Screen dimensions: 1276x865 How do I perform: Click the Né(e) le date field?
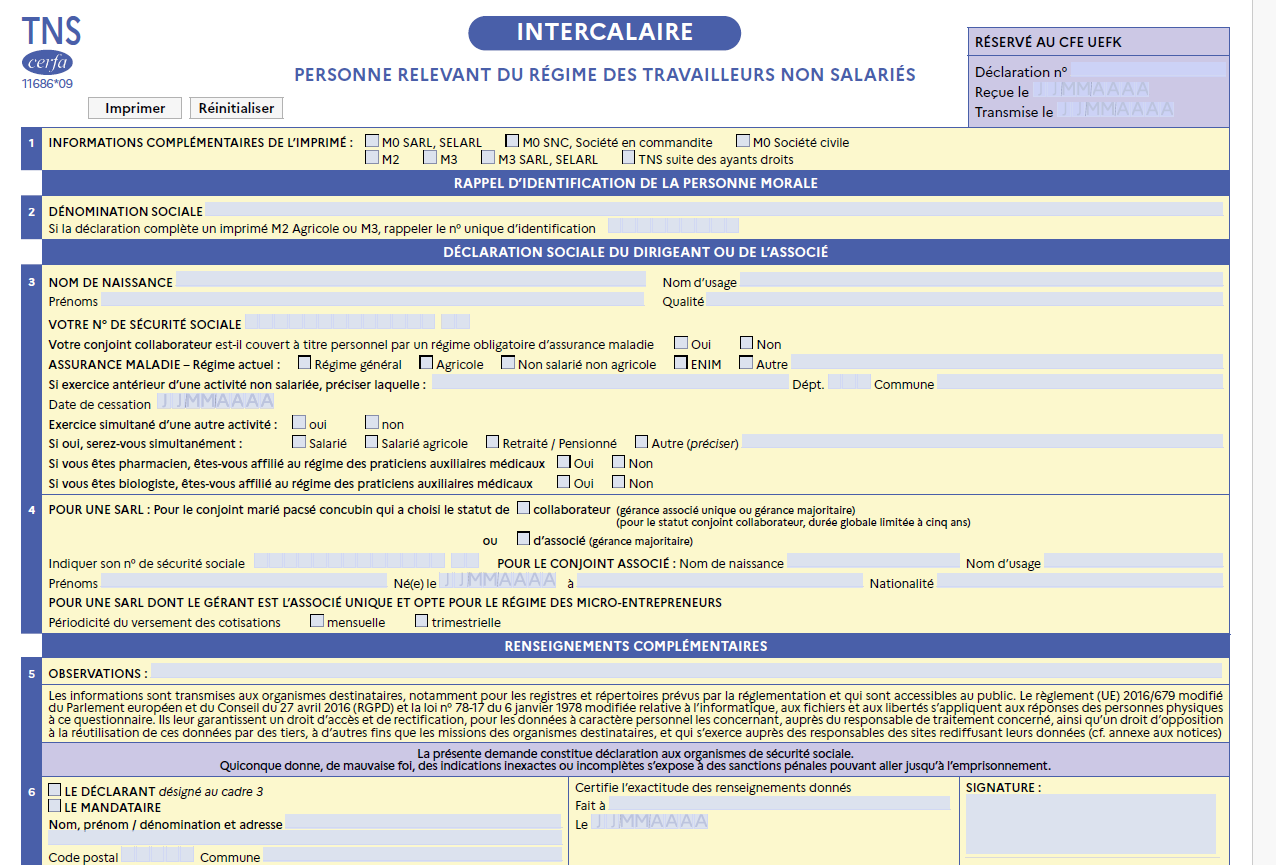click(x=497, y=581)
